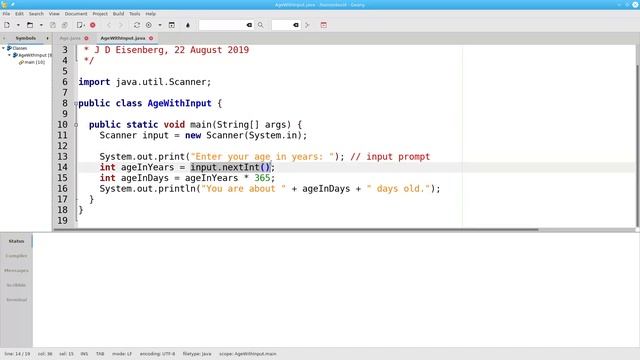
Task: Clear the toolbar search field
Action: coord(249,25)
